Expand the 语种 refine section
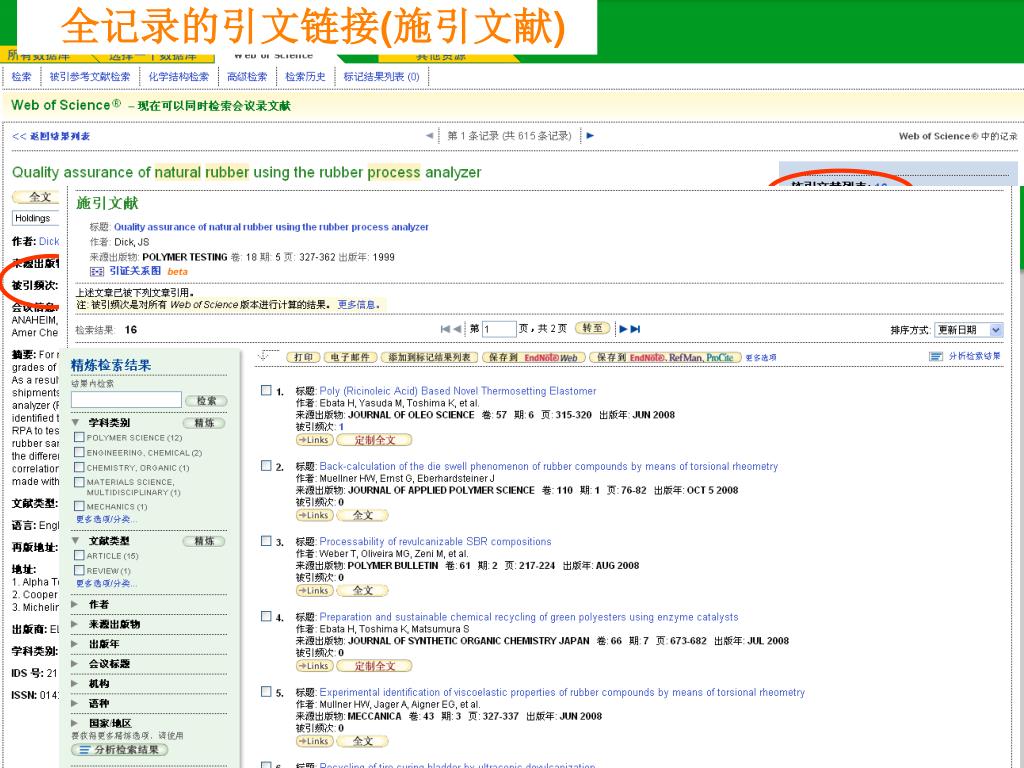Image resolution: width=1024 pixels, height=768 pixels. click(74, 703)
